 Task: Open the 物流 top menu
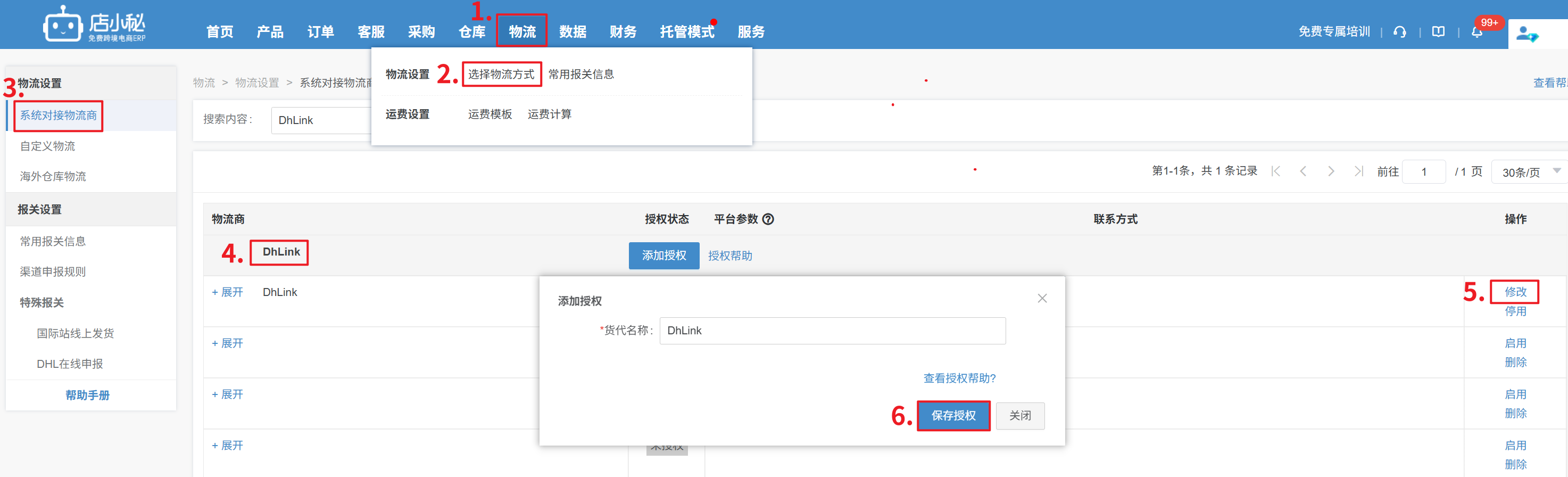tap(521, 32)
